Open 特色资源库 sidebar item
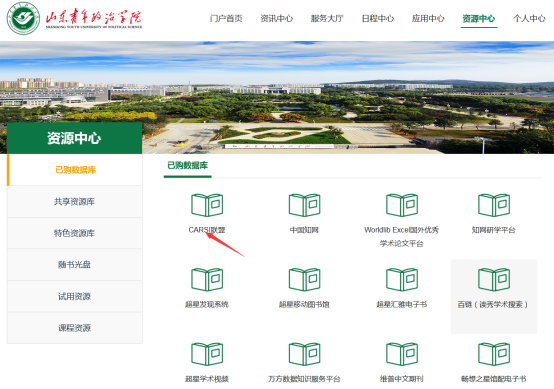This screenshot has height=389, width=554. click(75, 233)
